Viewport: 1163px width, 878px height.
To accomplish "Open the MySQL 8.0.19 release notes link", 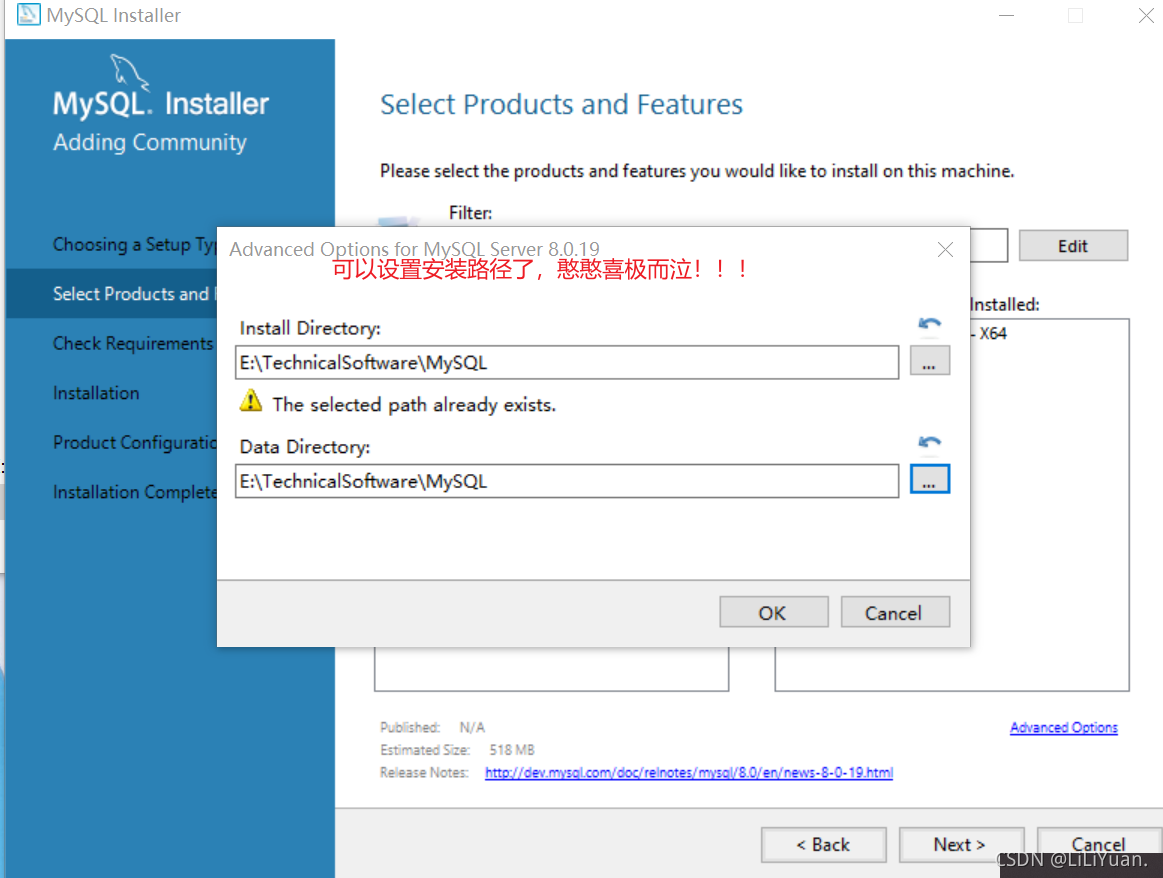I will click(688, 773).
